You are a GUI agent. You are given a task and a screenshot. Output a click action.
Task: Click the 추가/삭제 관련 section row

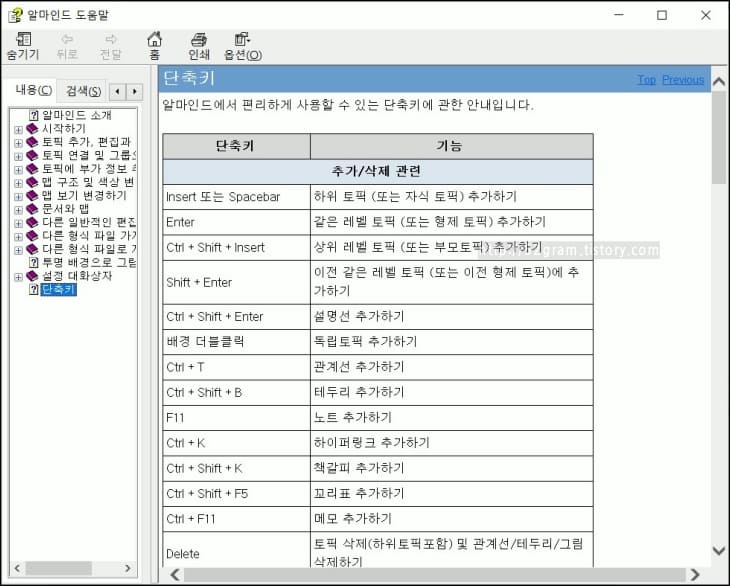378,172
